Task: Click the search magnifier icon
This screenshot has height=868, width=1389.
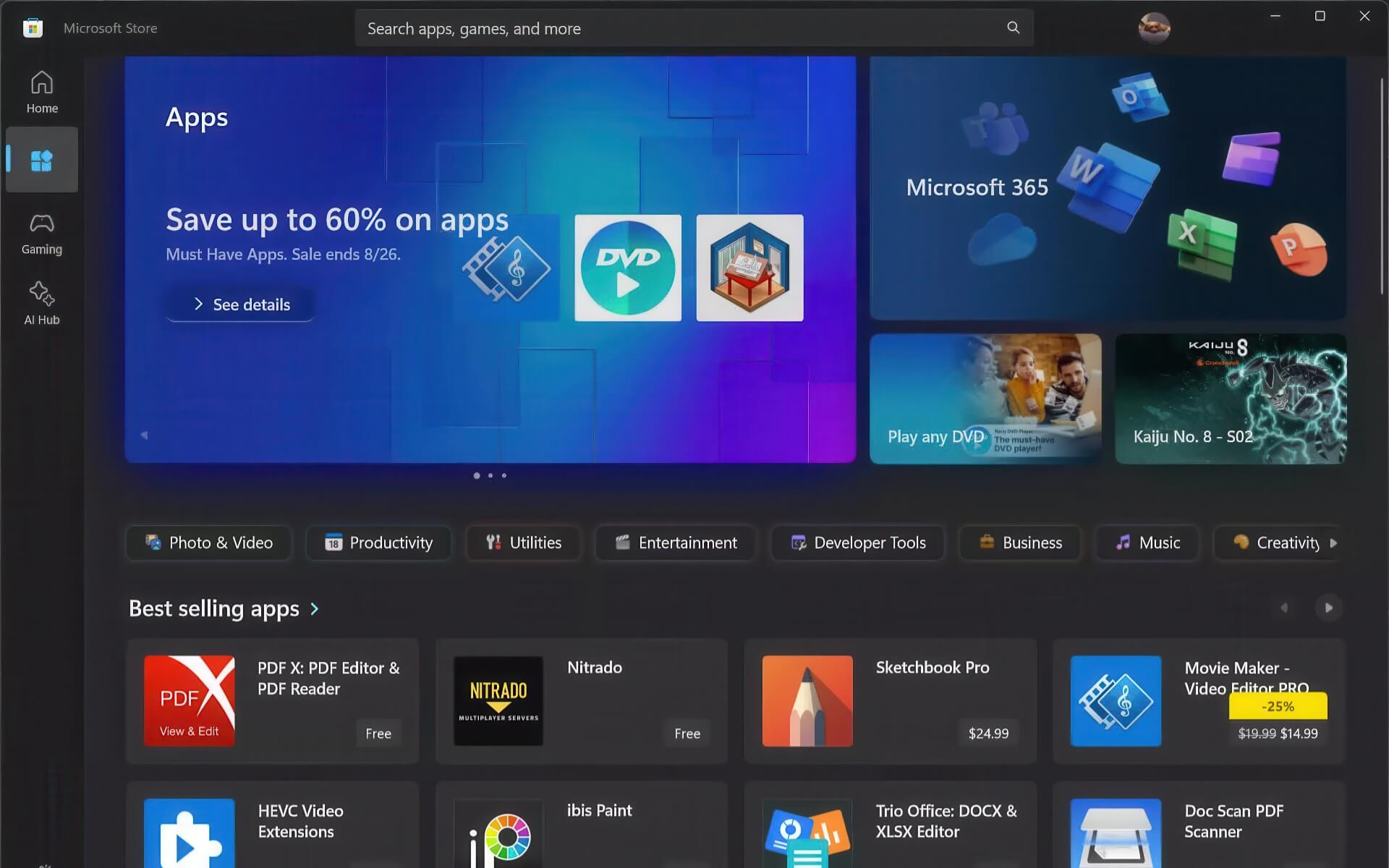Action: tap(1013, 27)
